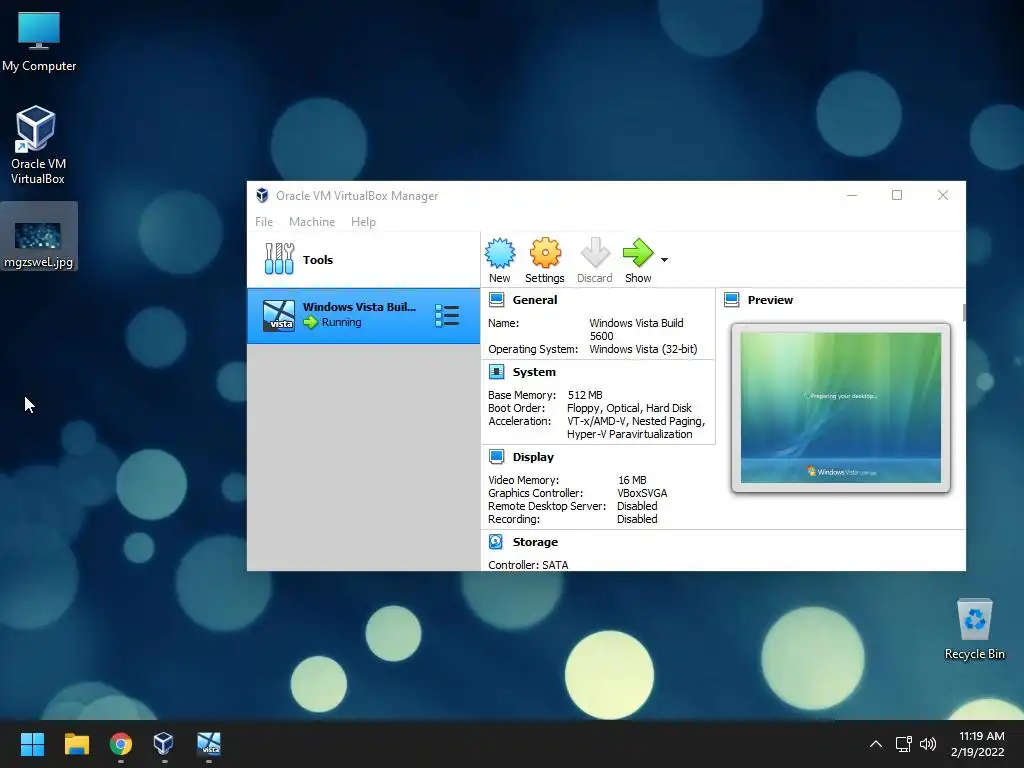This screenshot has width=1024, height=768.
Task: Click the Display section screen icon
Action: pos(496,456)
